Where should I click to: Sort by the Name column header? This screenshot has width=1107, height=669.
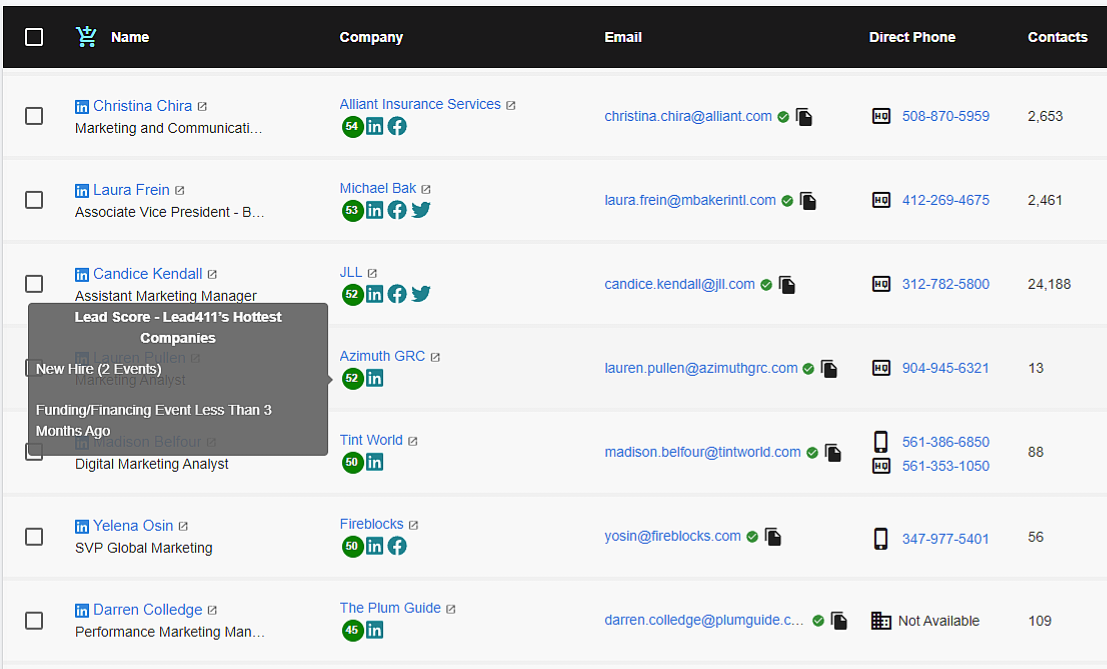click(130, 37)
